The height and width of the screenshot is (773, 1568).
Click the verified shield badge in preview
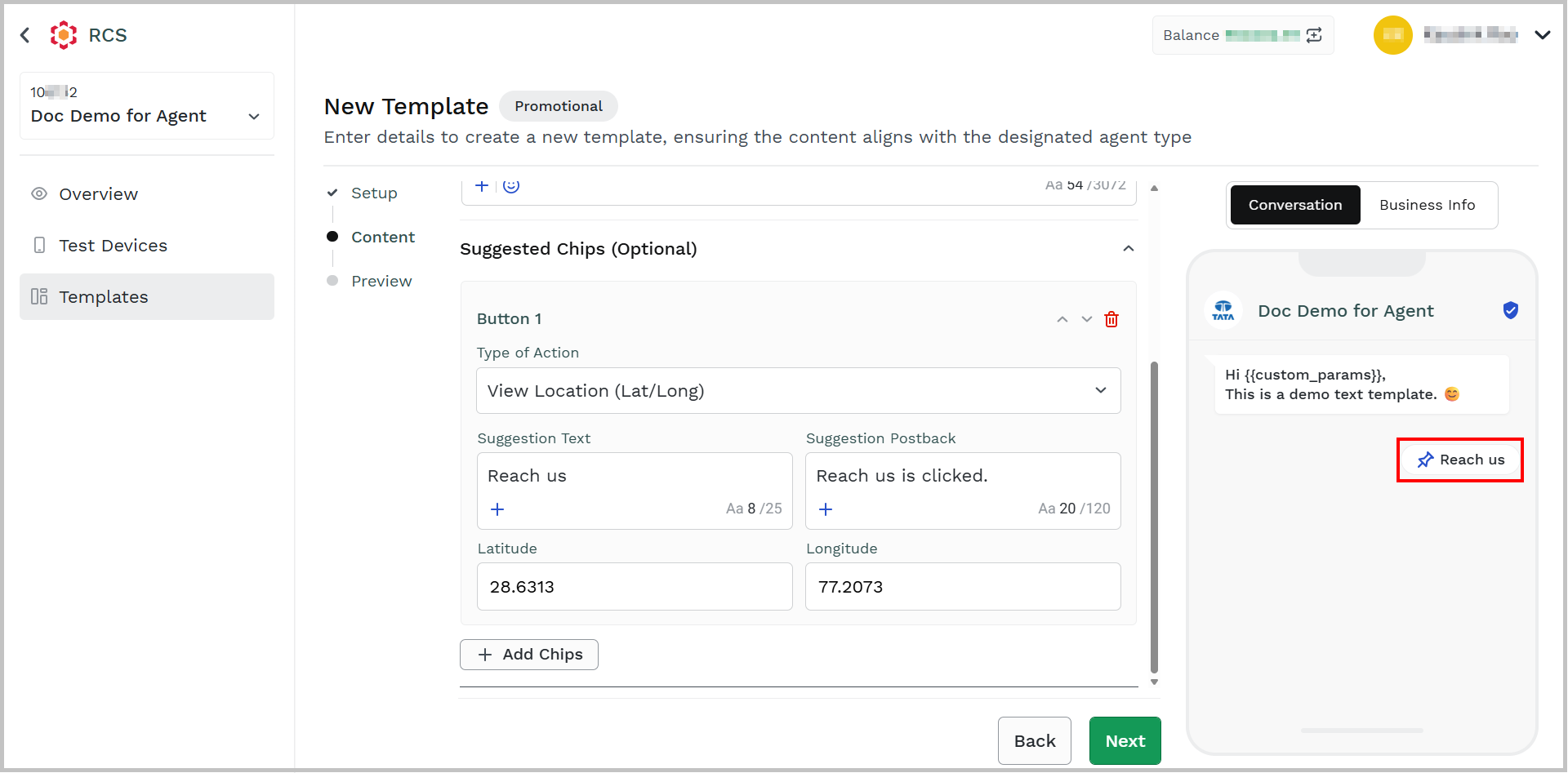pyautogui.click(x=1511, y=310)
